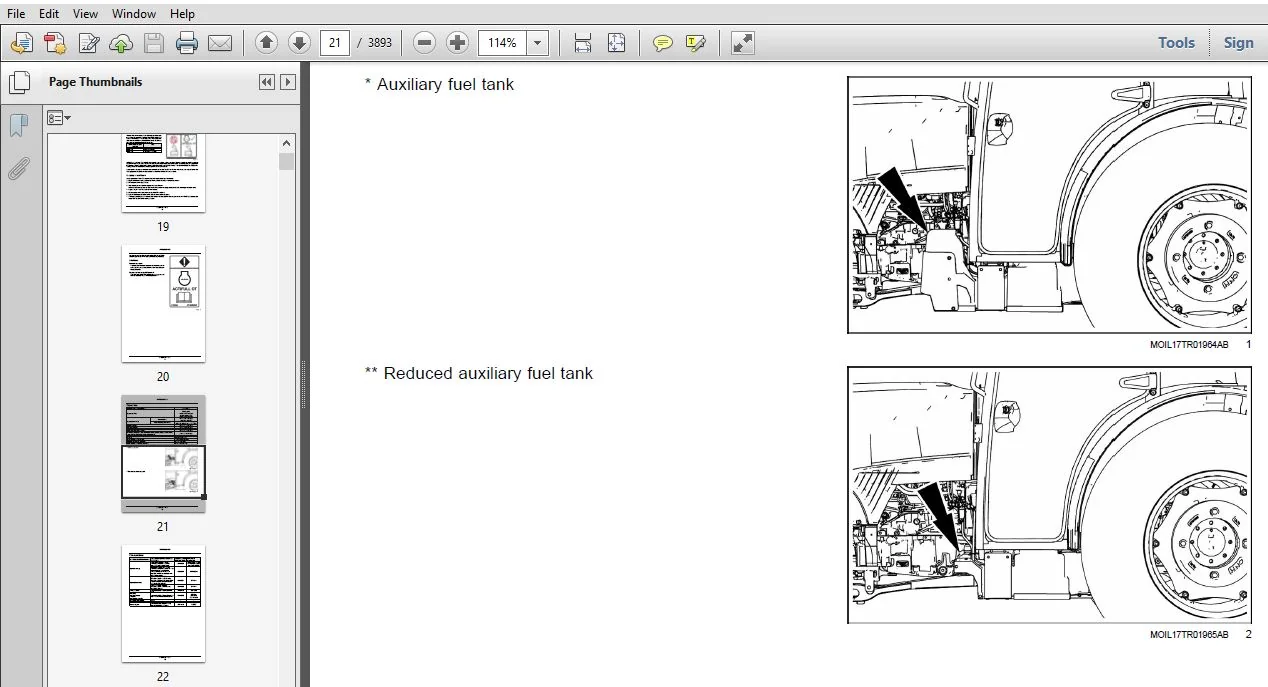1268x687 pixels.
Task: Go to next page arrow
Action: coord(299,43)
